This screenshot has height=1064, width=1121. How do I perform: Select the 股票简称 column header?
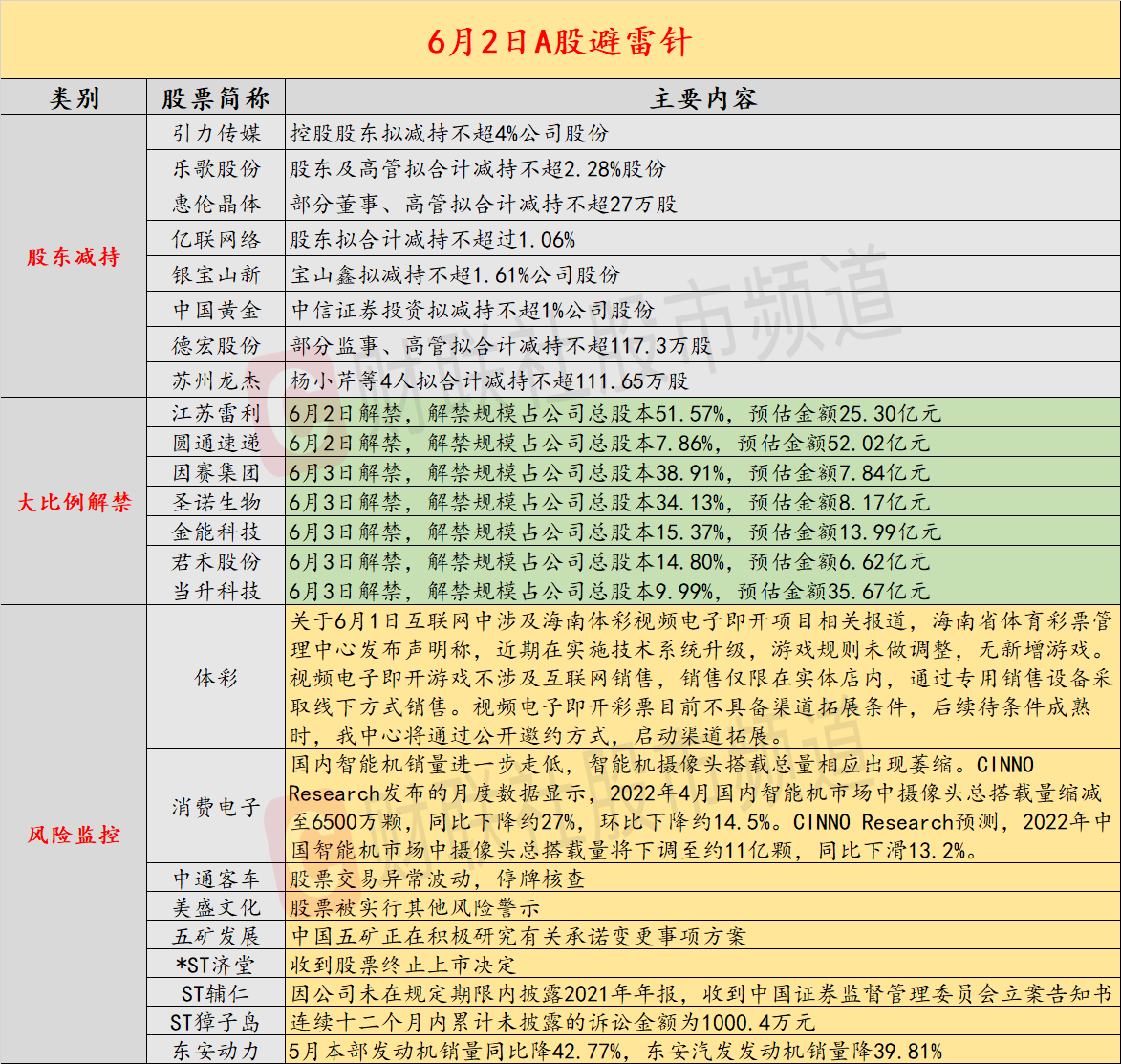click(216, 98)
